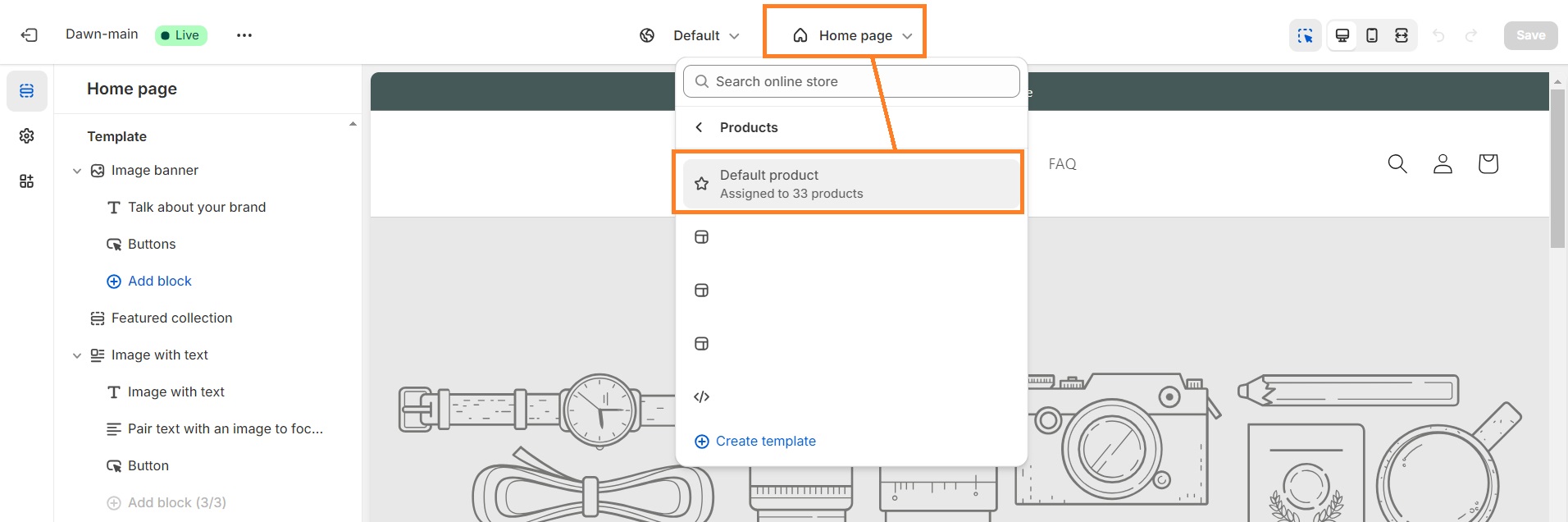1568x522 pixels.
Task: Select Talk about your brand block
Action: point(196,208)
